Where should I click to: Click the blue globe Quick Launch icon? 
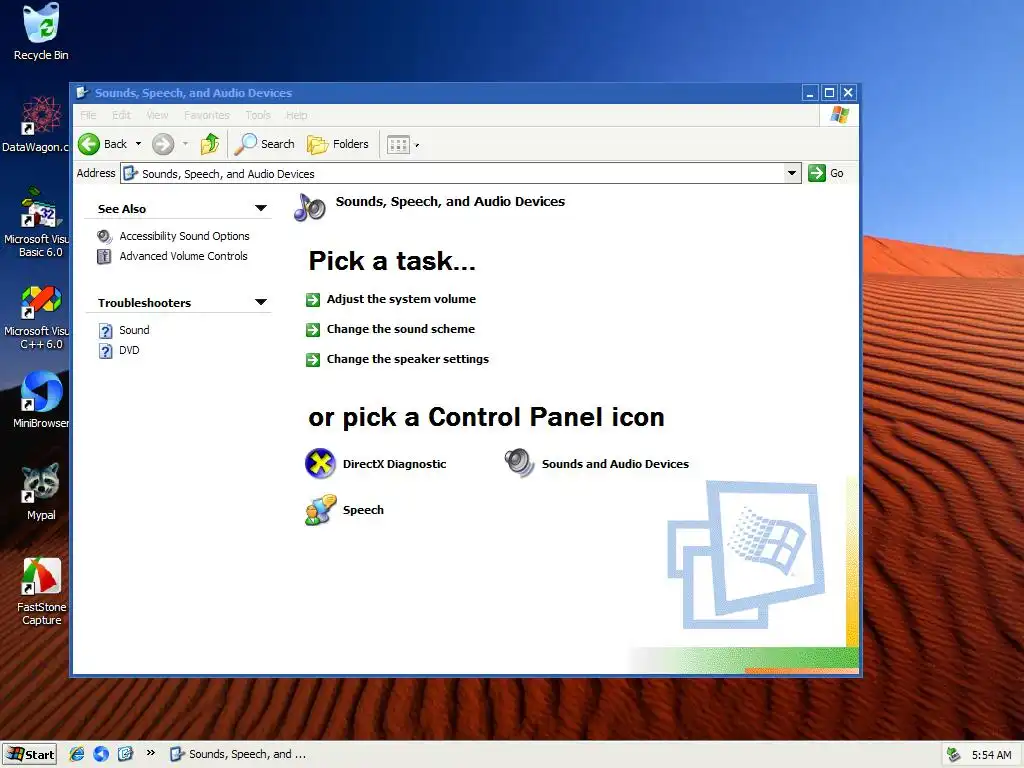[101, 754]
